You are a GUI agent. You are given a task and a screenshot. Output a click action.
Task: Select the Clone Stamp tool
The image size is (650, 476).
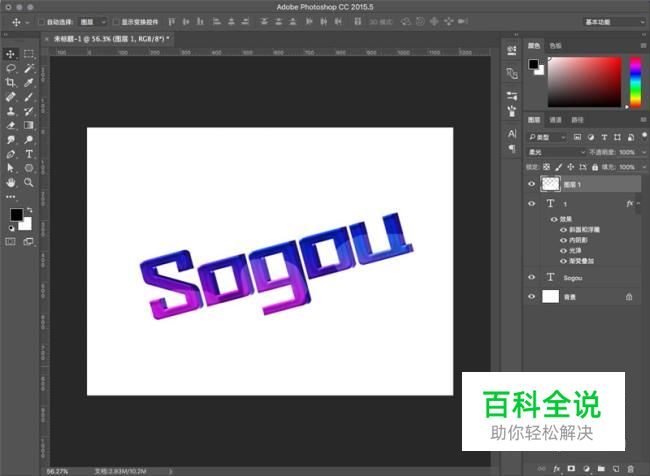tap(10, 111)
